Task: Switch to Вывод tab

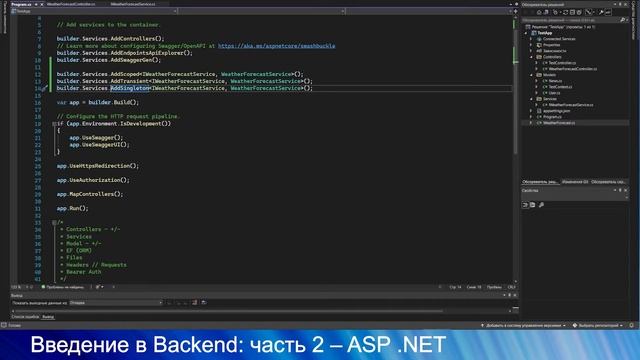Action: coord(48,317)
